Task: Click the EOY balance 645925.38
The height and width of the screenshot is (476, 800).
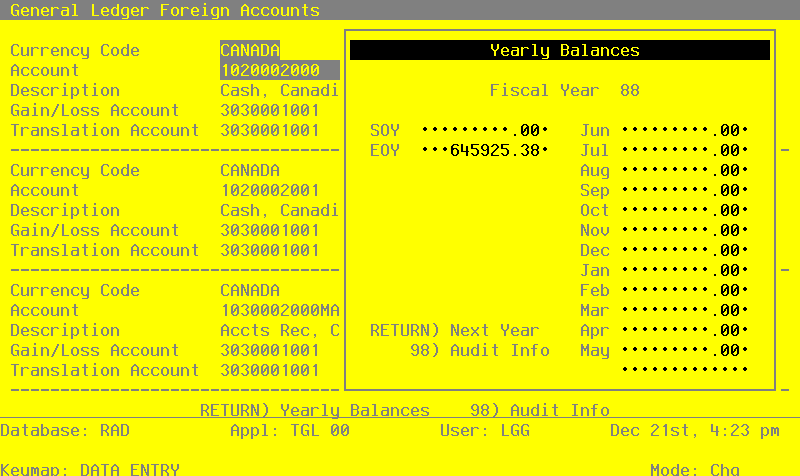Action: coord(485,150)
